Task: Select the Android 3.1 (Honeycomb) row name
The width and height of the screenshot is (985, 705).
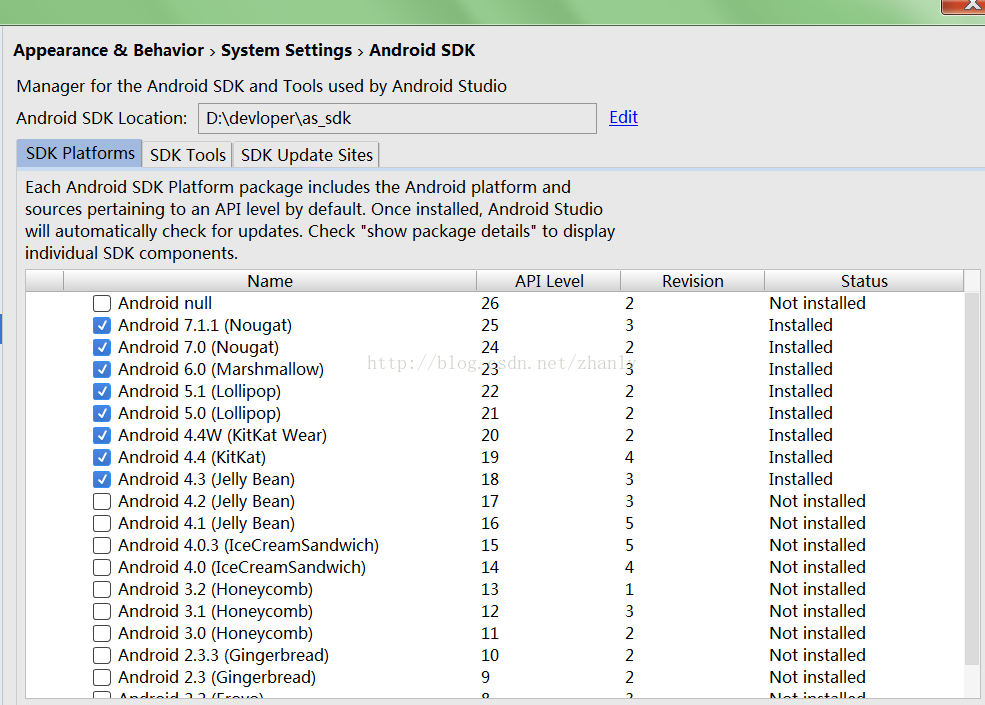Action: tap(215, 611)
